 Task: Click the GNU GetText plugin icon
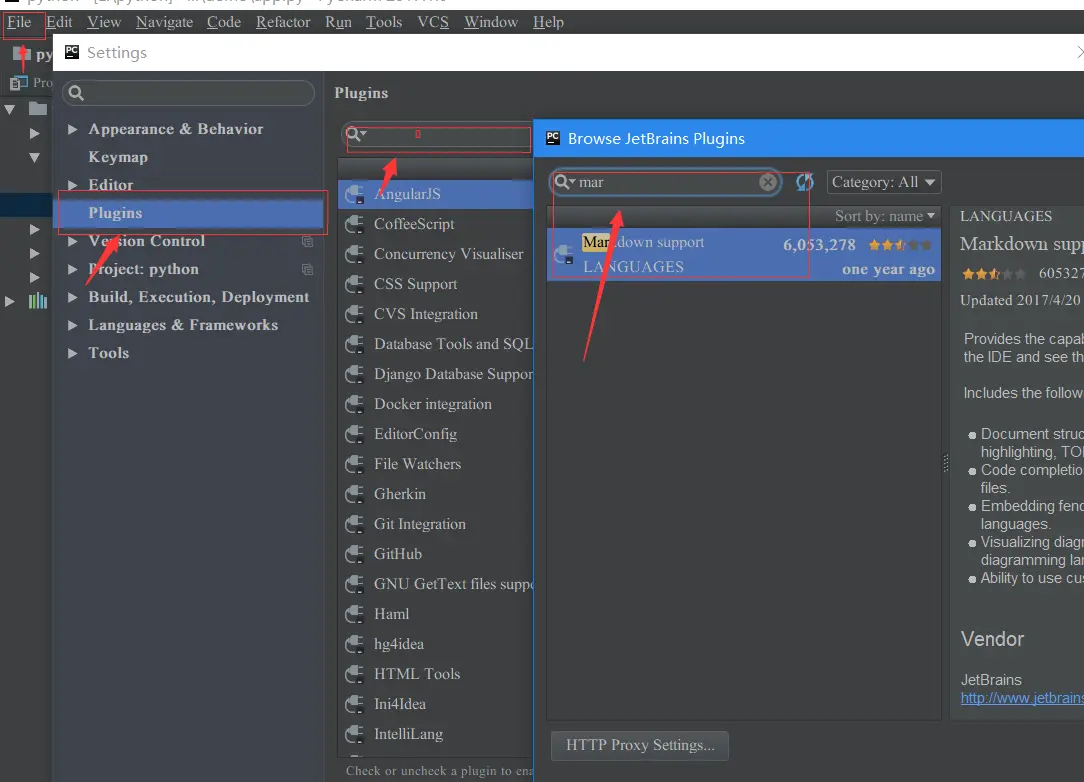pos(355,584)
